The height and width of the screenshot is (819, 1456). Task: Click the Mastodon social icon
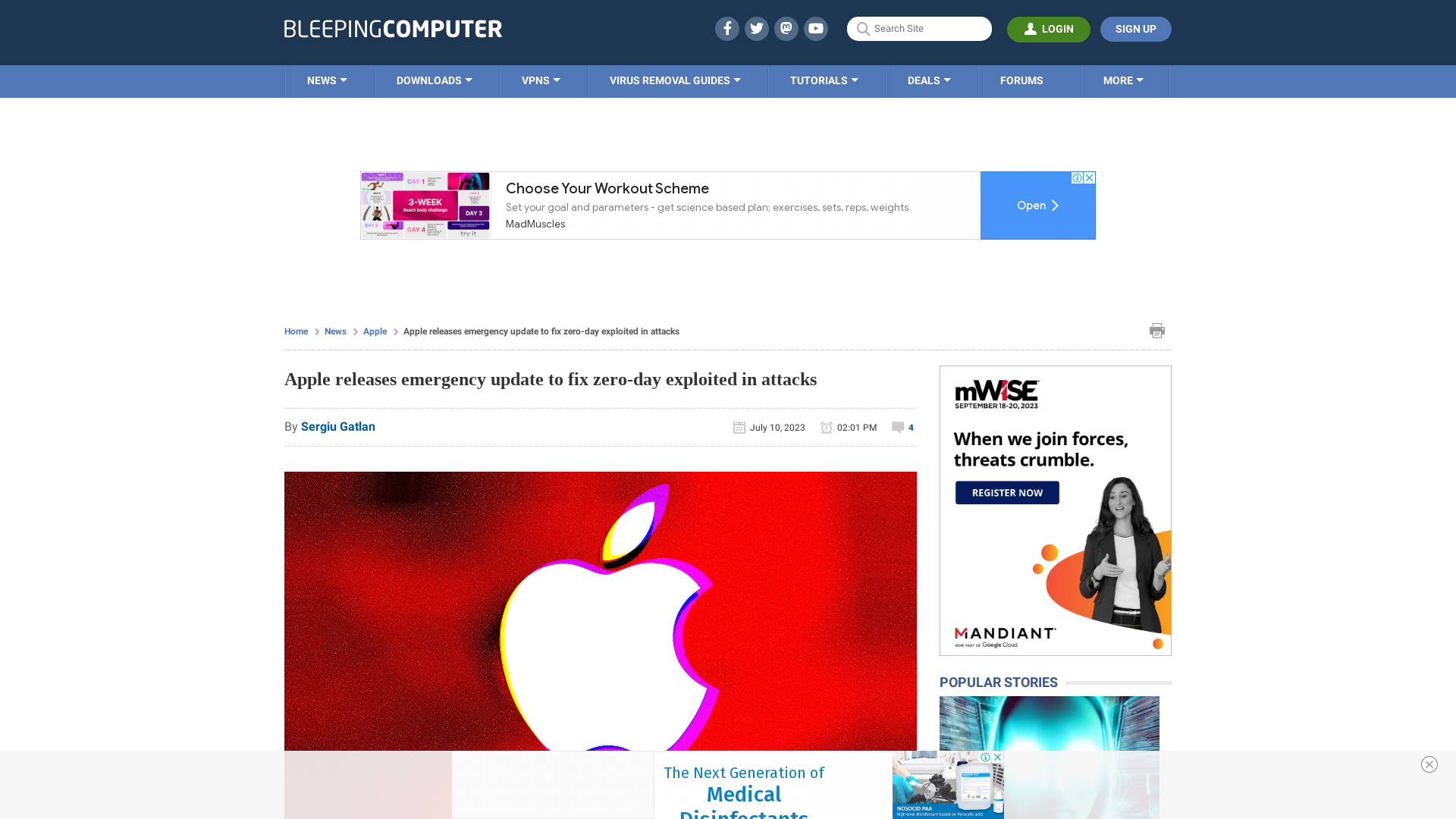click(x=787, y=28)
